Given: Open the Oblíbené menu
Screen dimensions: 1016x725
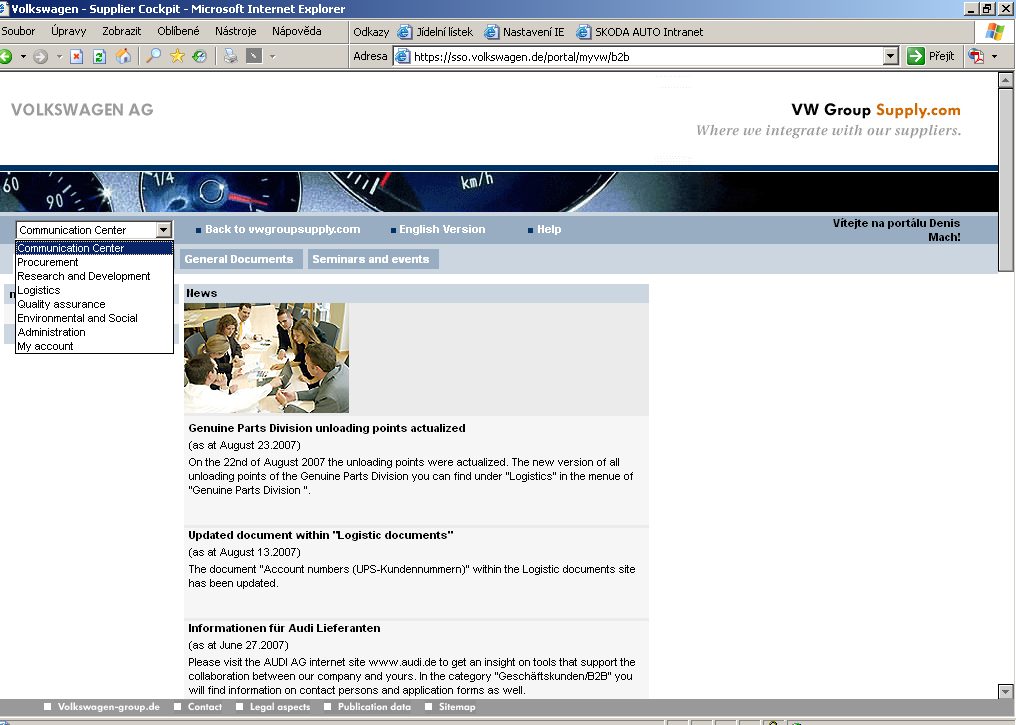Looking at the screenshot, I should (x=178, y=31).
